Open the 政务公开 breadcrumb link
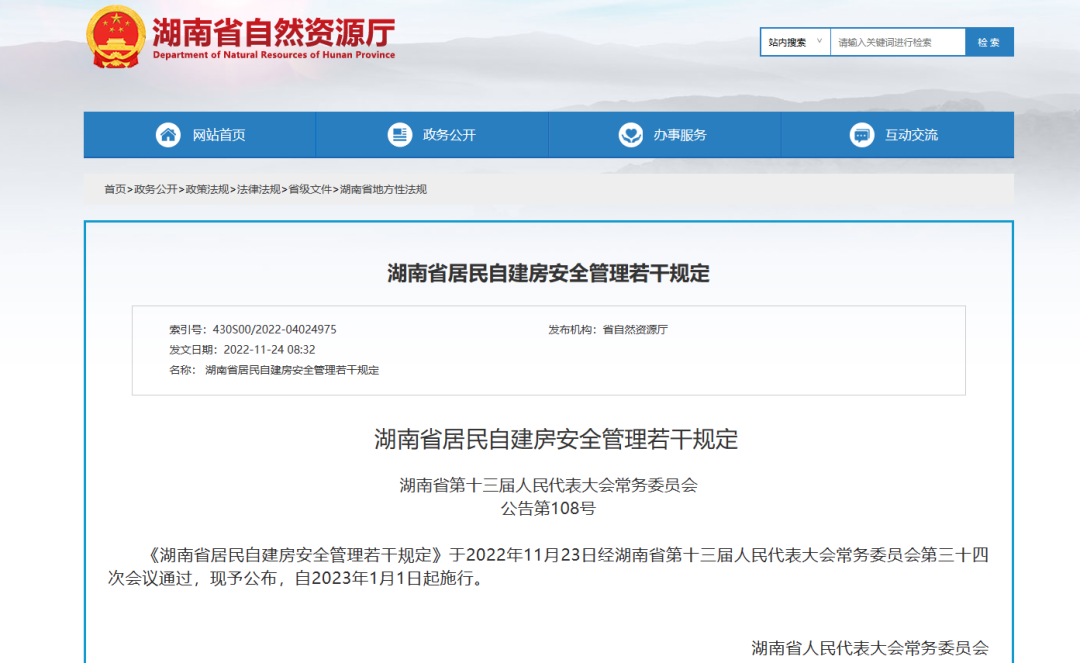1080x663 pixels. click(156, 188)
